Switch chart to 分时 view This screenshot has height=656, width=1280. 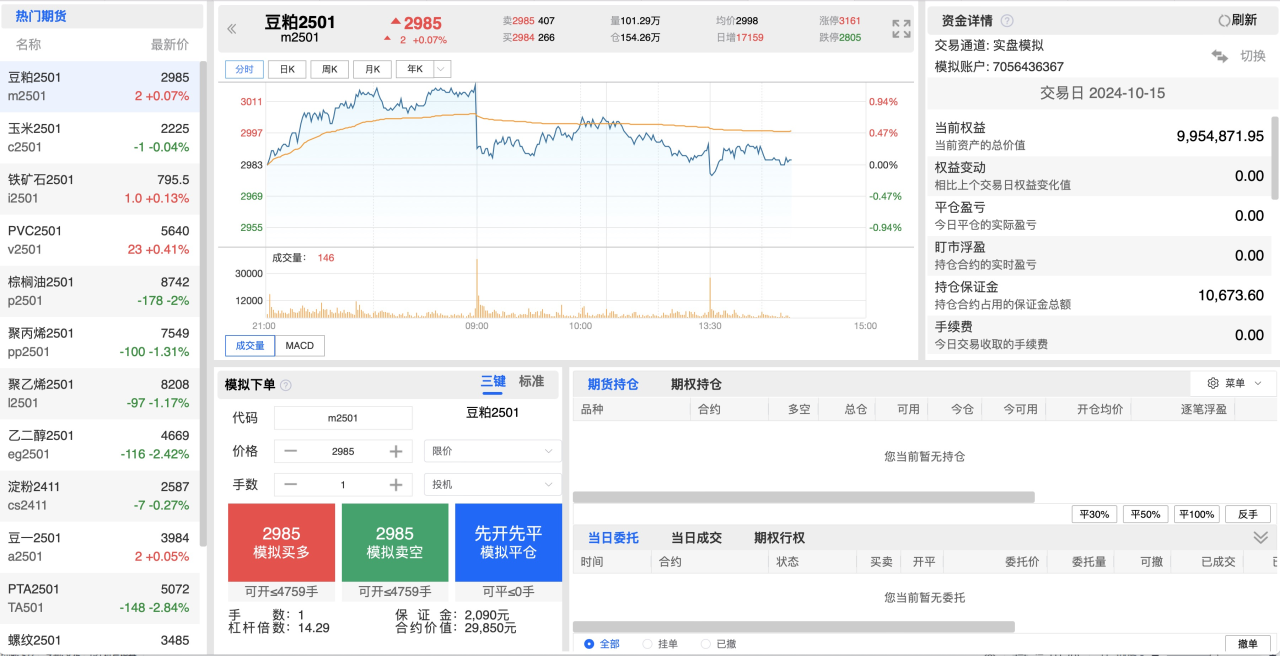(x=244, y=69)
